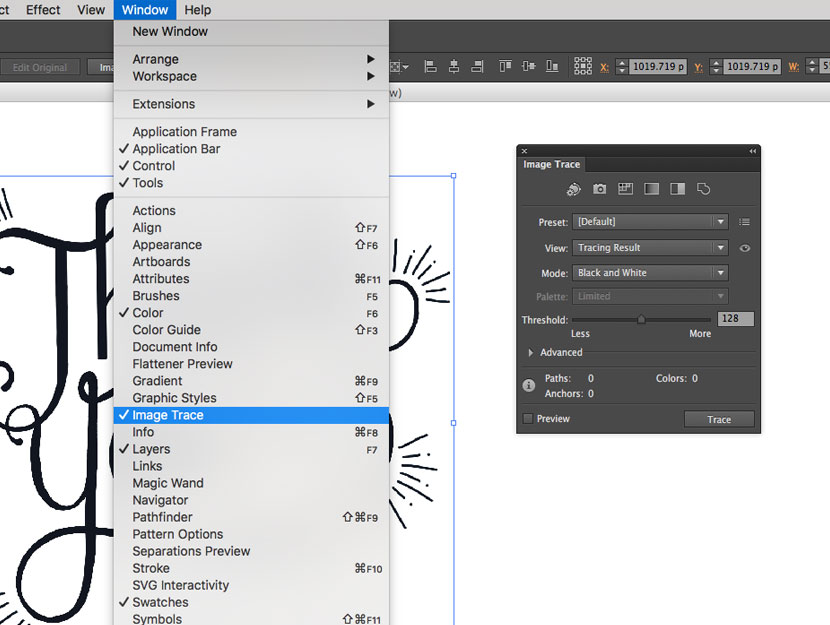Choose Align from the Window menu

251,228
